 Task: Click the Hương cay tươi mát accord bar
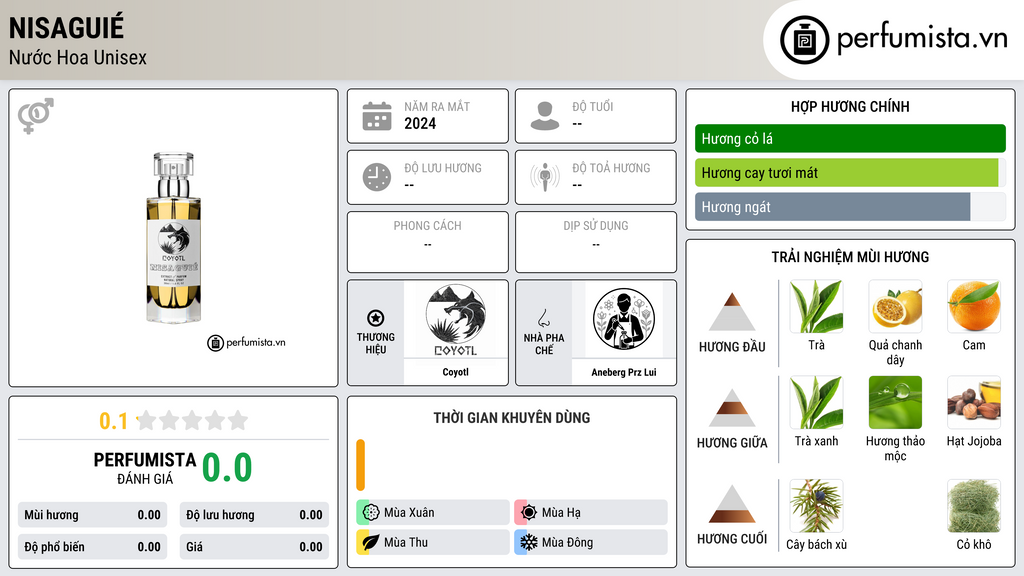[846, 173]
